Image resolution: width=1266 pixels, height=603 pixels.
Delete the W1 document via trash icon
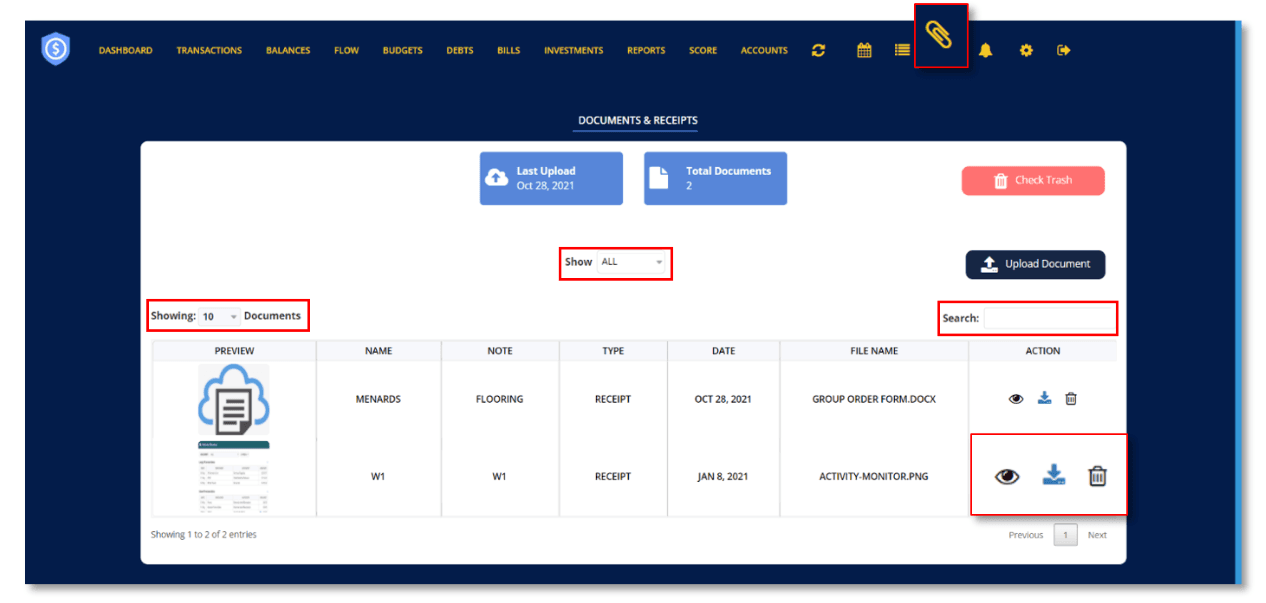pyautogui.click(x=1098, y=476)
